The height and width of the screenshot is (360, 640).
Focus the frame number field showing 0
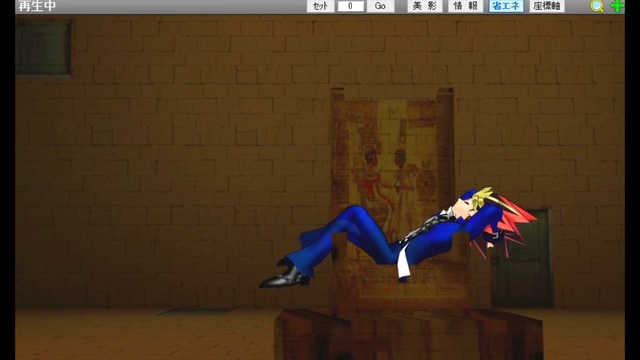[350, 6]
